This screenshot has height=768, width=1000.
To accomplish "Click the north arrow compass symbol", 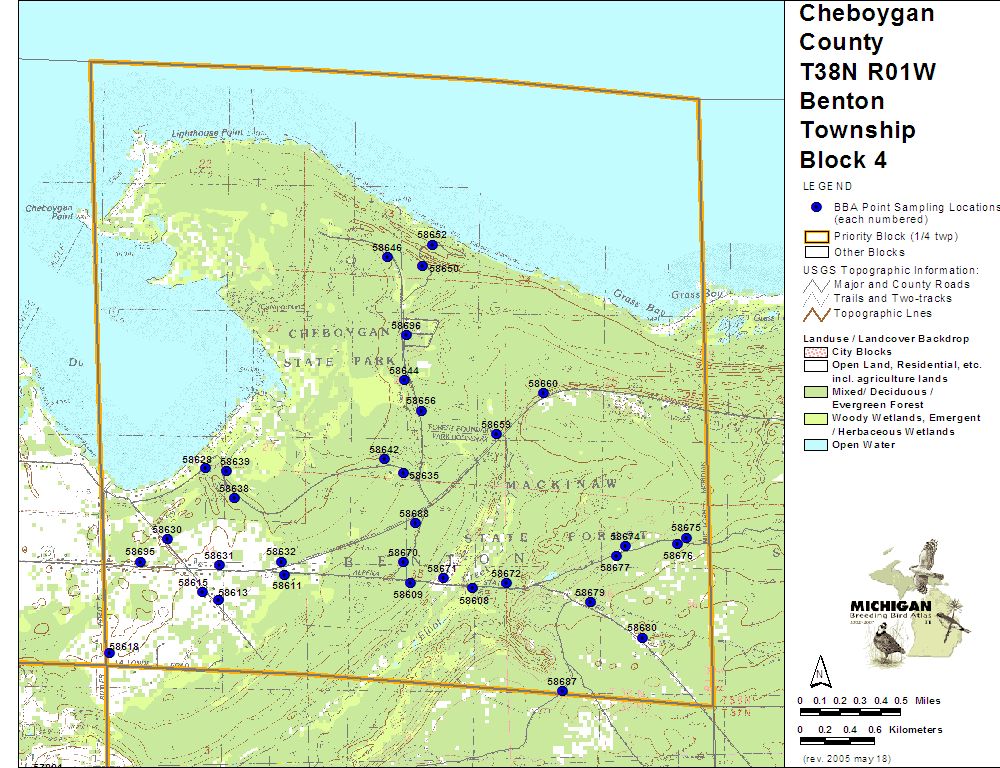I will 819,672.
